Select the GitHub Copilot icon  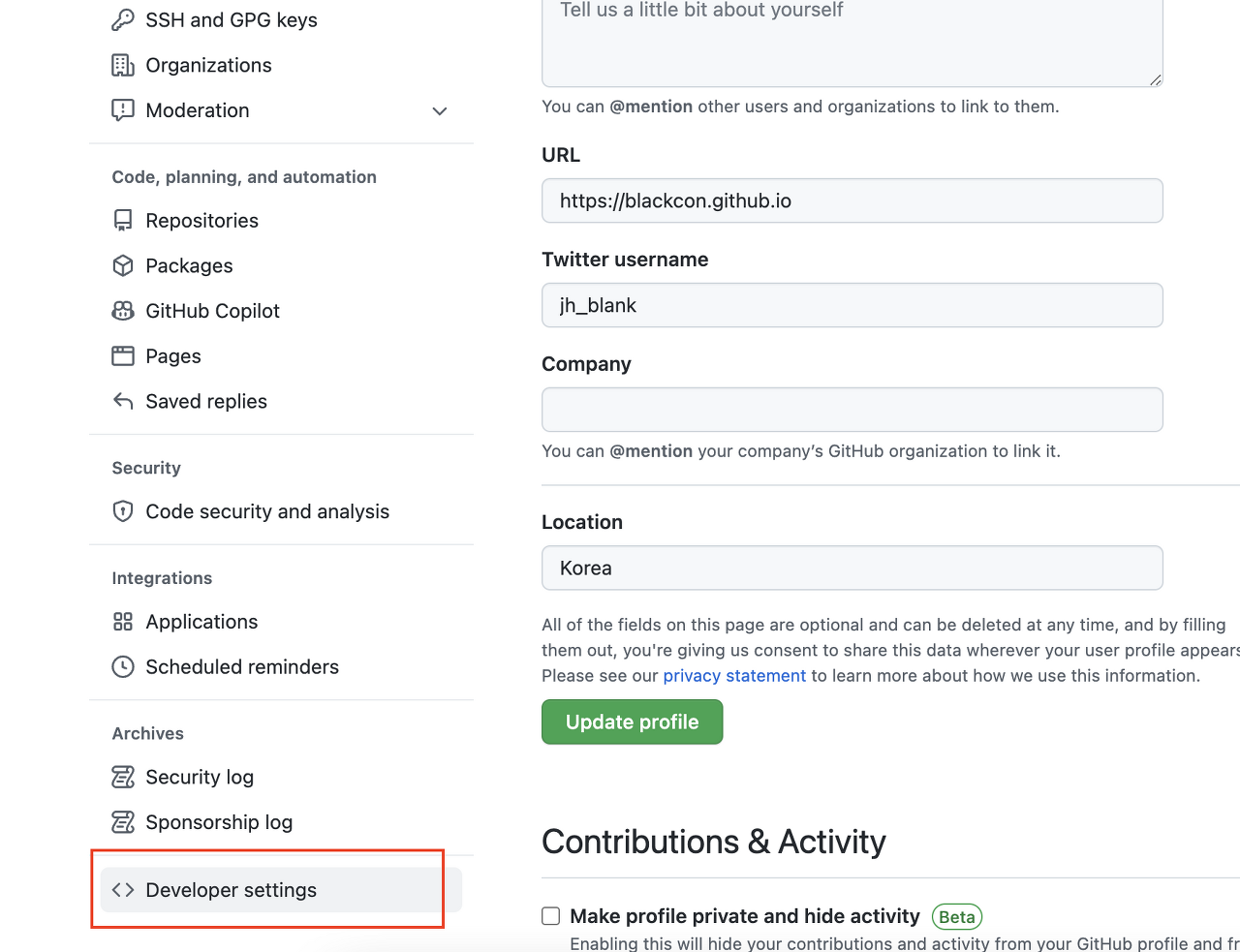[x=122, y=311]
